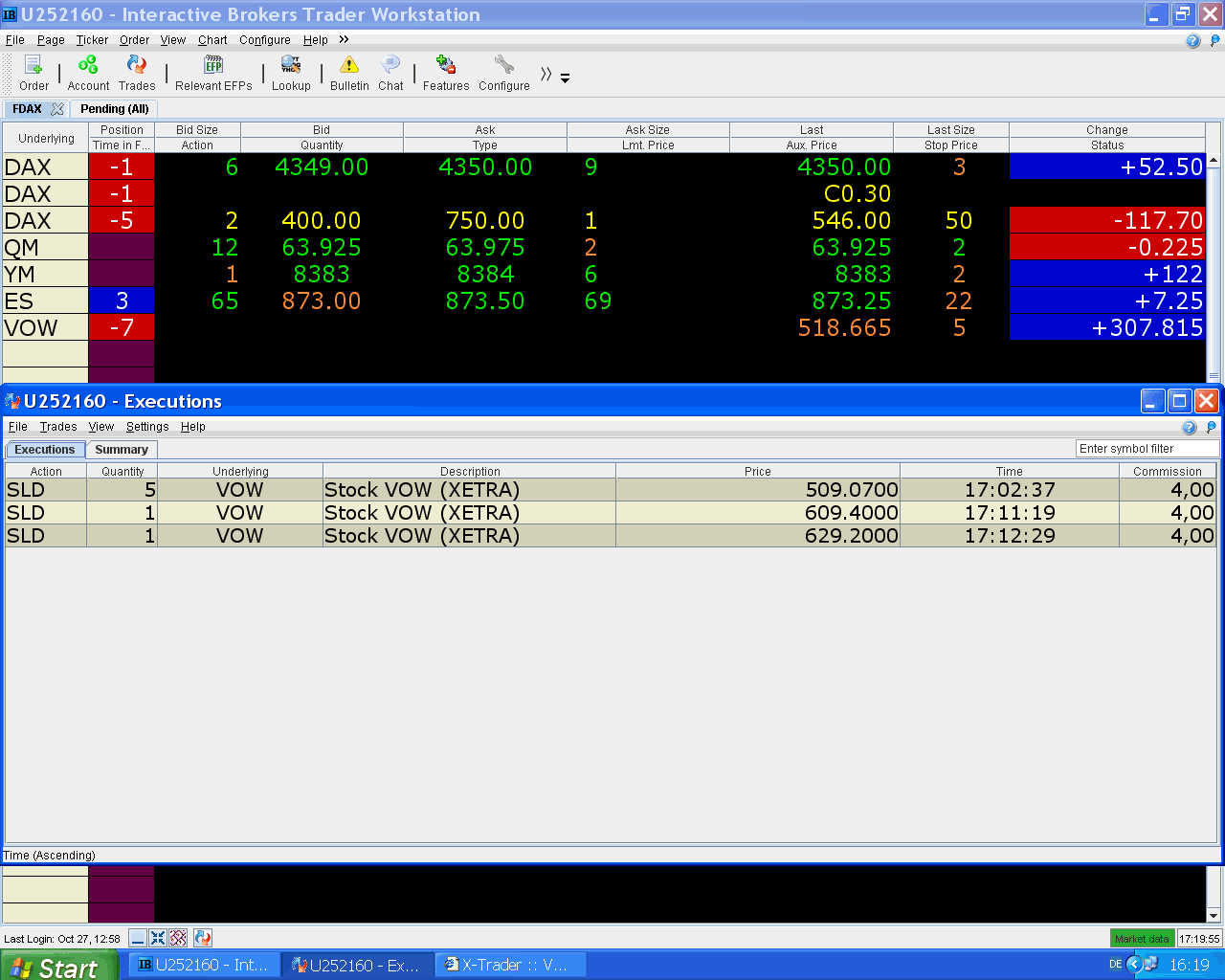Open the File menu in Trader Workstation
The image size is (1225, 980).
pyautogui.click(x=15, y=40)
